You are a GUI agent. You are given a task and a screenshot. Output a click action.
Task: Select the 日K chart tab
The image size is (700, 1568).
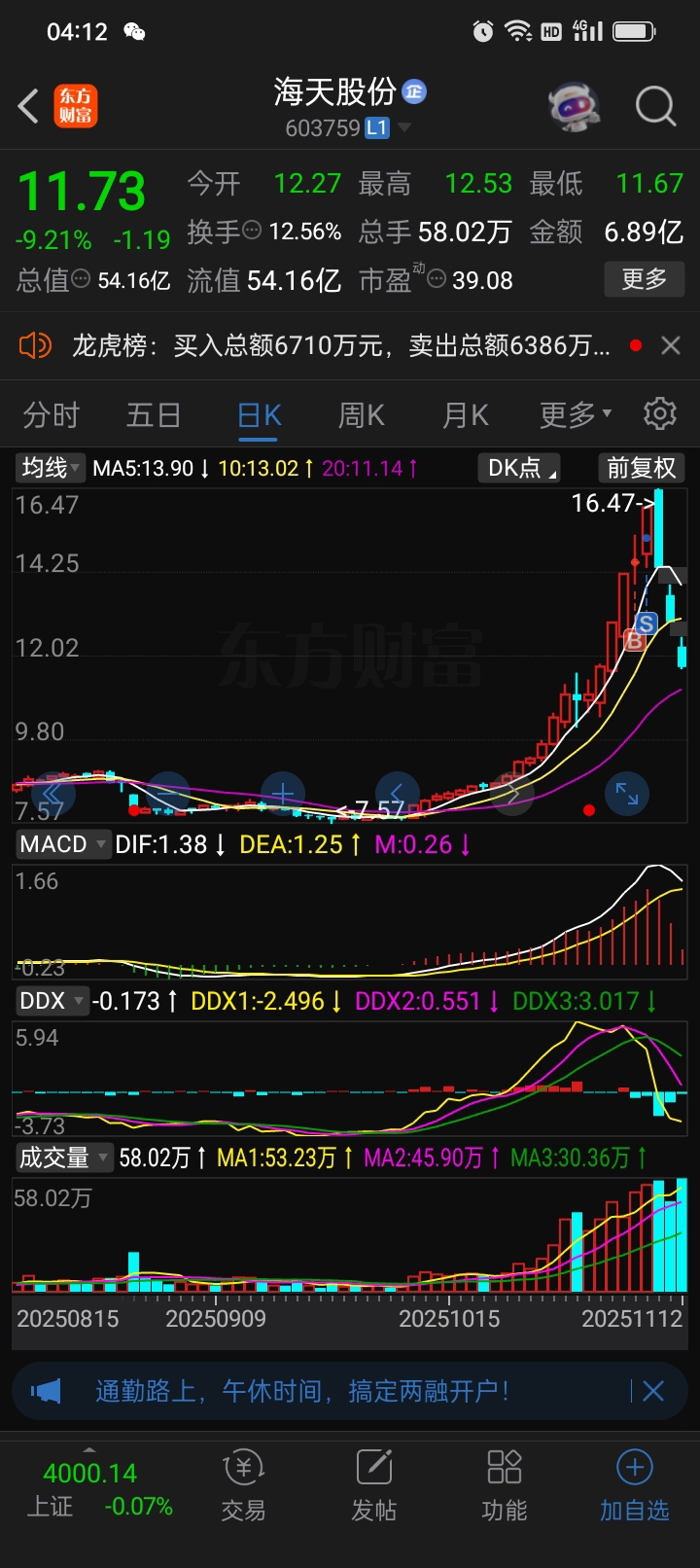260,415
